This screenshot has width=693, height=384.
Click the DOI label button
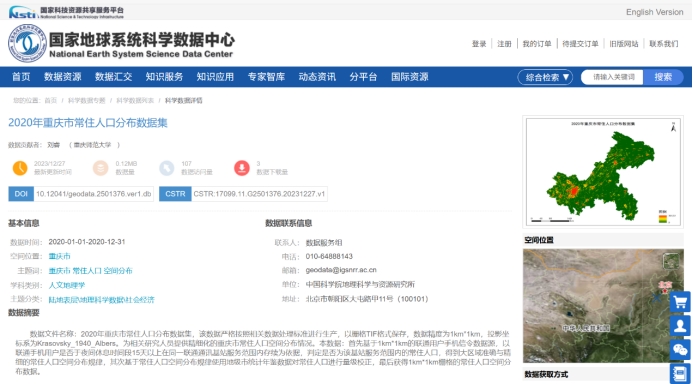pos(21,194)
